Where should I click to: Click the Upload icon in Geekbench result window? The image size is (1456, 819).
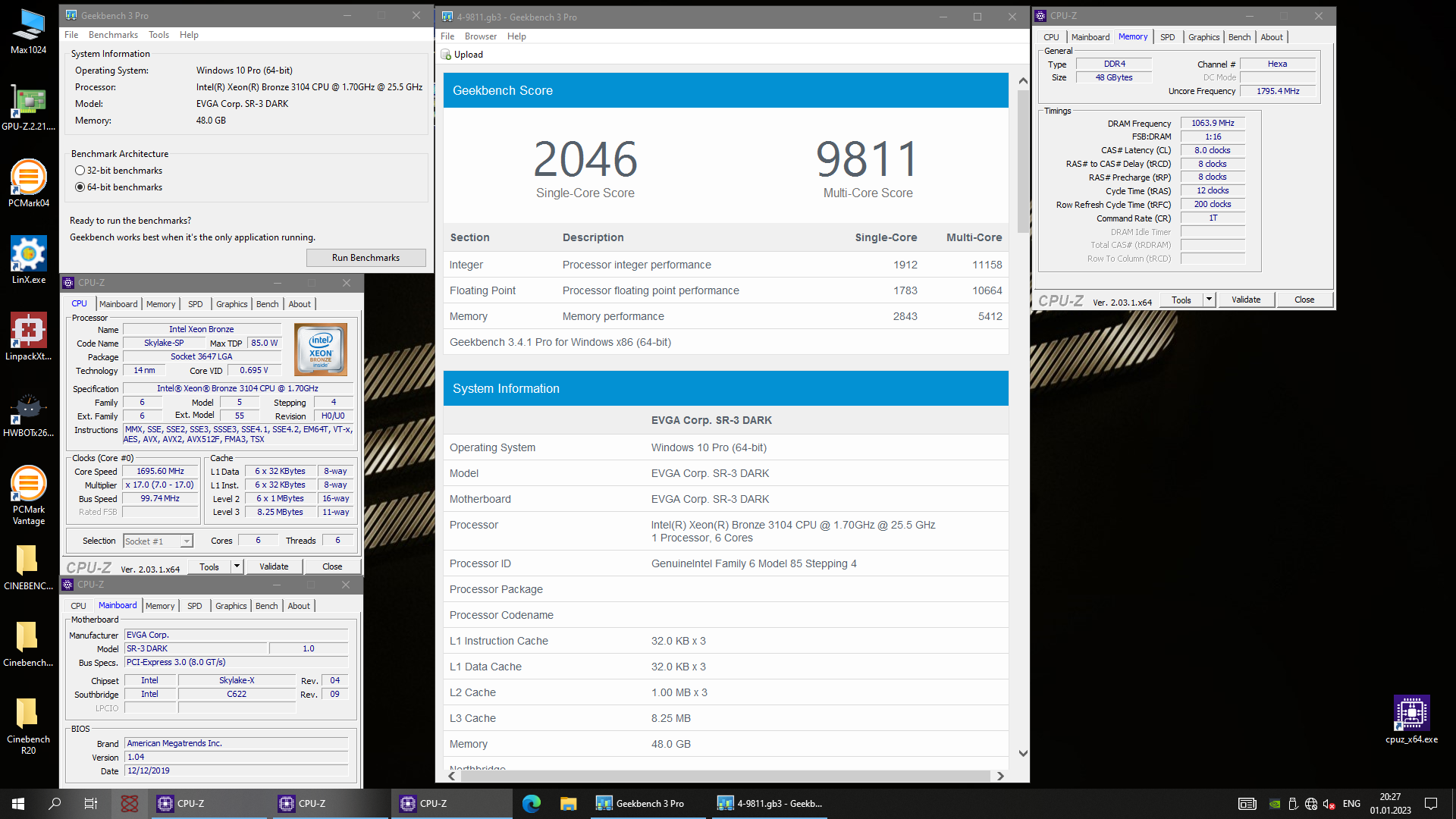tap(446, 55)
